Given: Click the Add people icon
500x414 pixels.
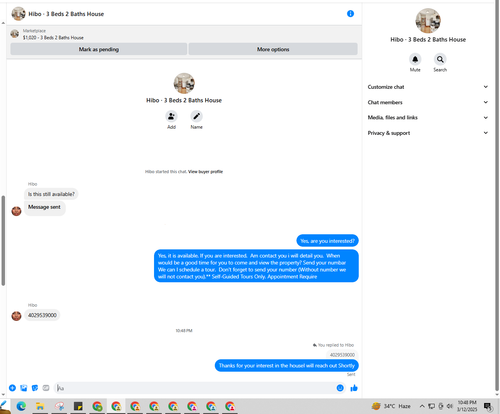Looking at the screenshot, I should click(x=171, y=116).
